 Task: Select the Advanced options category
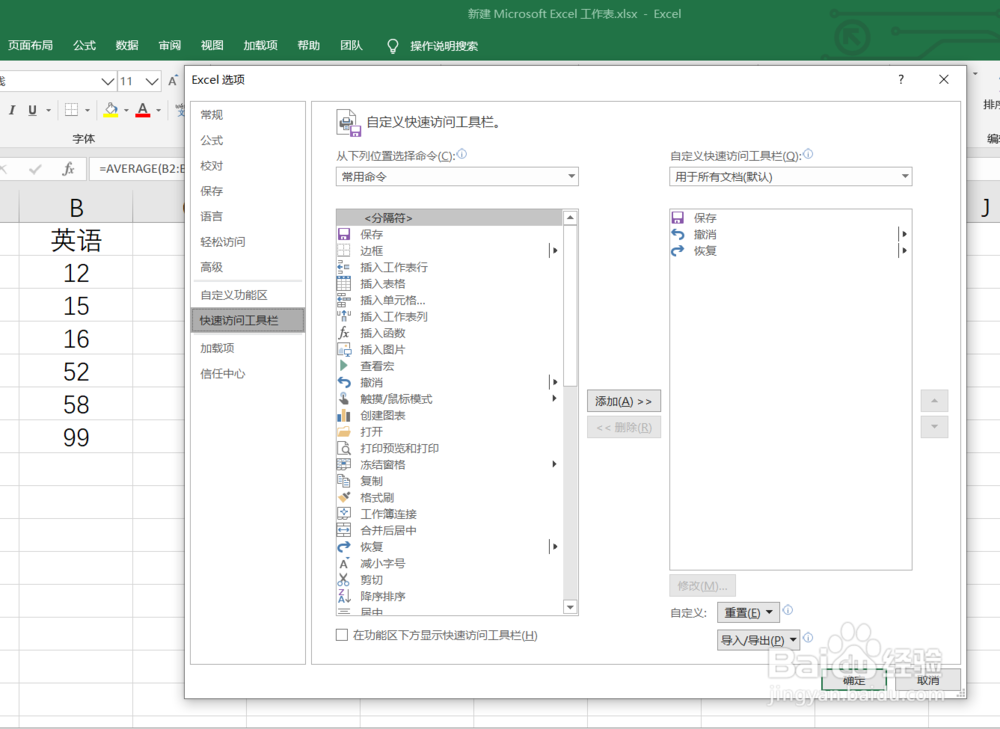[x=247, y=267]
